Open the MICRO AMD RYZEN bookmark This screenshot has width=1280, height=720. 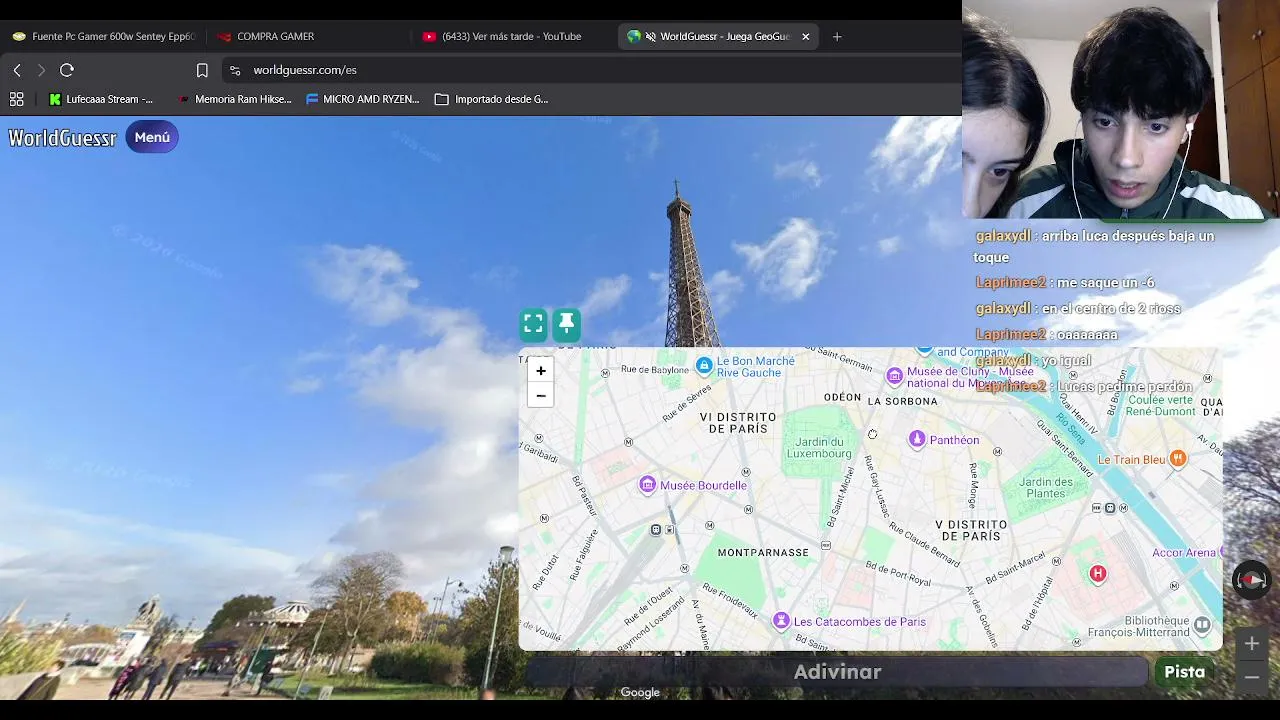pyautogui.click(x=363, y=99)
